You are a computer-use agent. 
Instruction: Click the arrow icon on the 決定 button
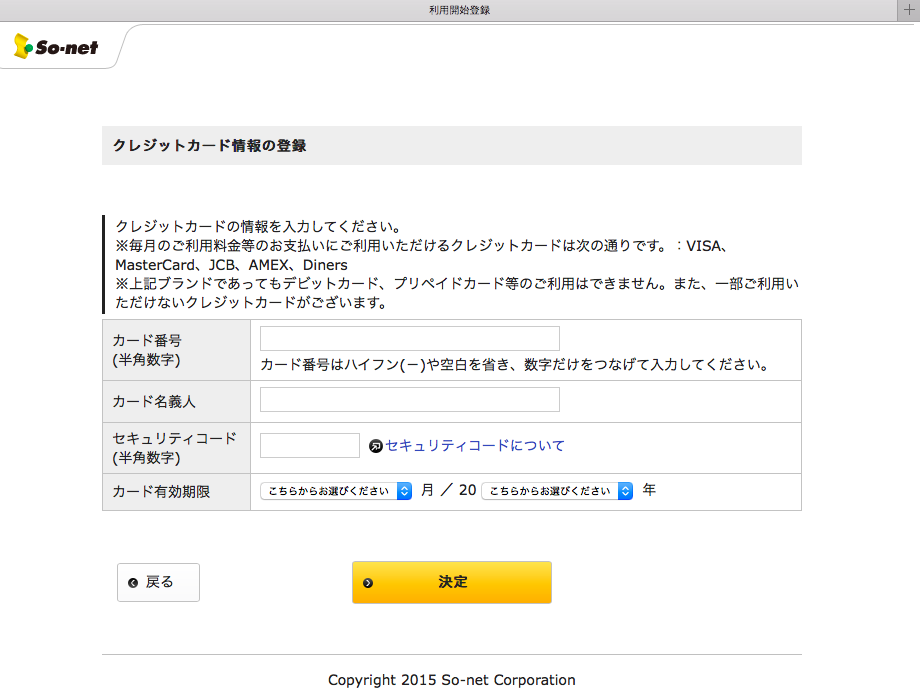368,583
